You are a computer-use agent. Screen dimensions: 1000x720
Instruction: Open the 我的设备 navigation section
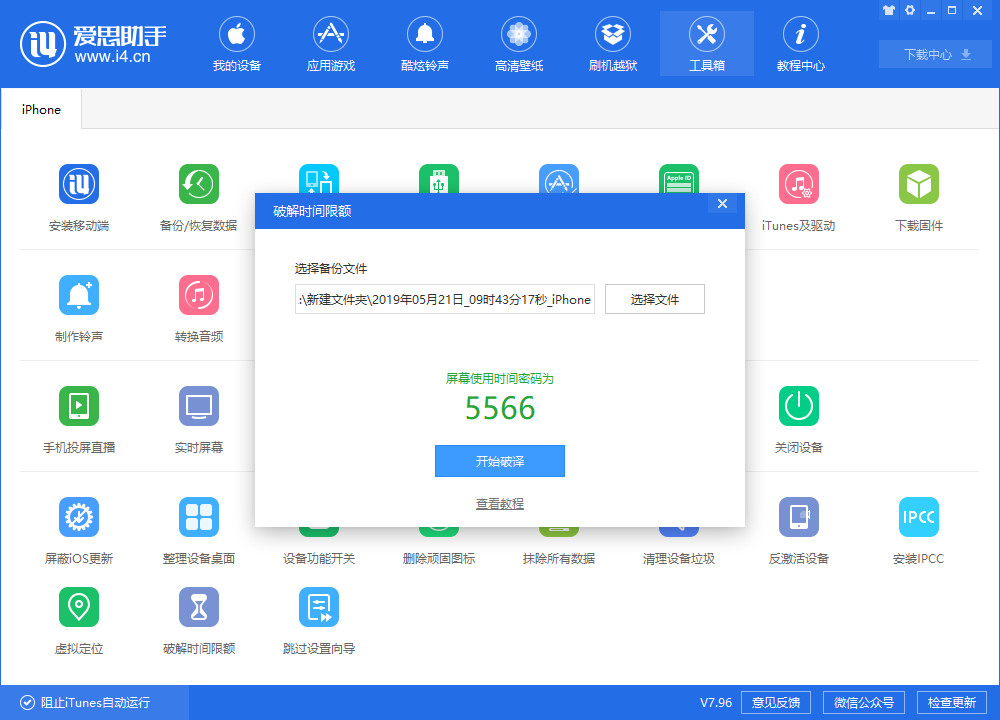[x=236, y=43]
